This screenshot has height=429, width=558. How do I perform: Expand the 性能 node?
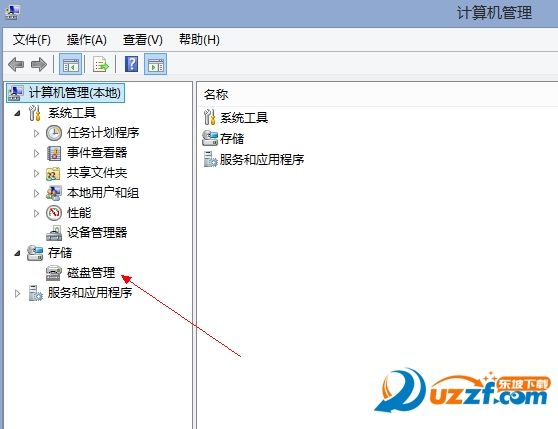point(36,213)
